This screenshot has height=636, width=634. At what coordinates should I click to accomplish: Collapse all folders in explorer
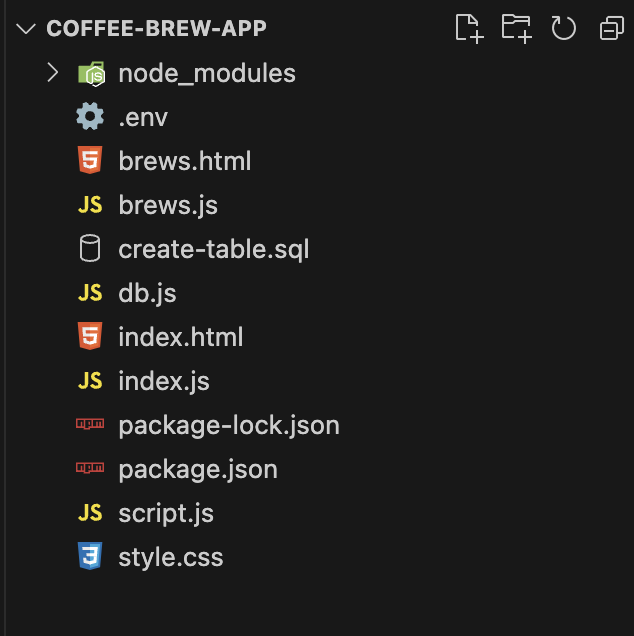tap(612, 28)
